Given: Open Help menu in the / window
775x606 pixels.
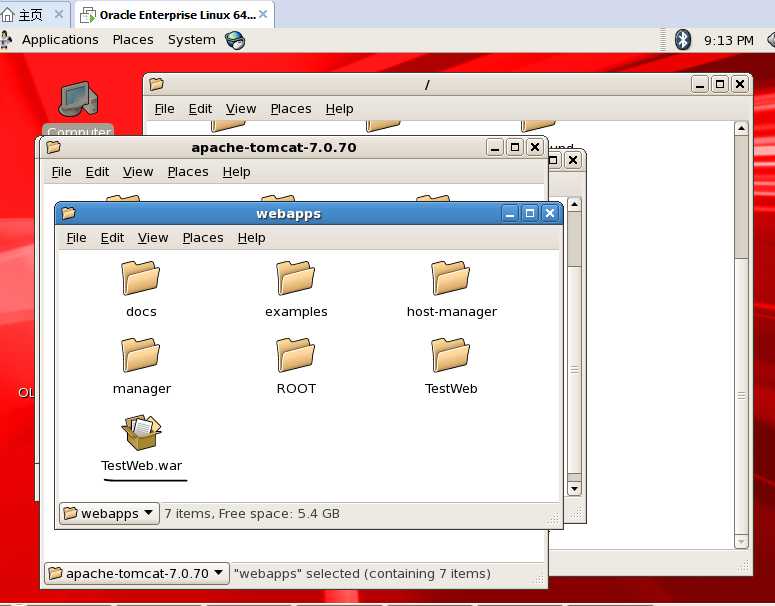Looking at the screenshot, I should pyautogui.click(x=339, y=109).
